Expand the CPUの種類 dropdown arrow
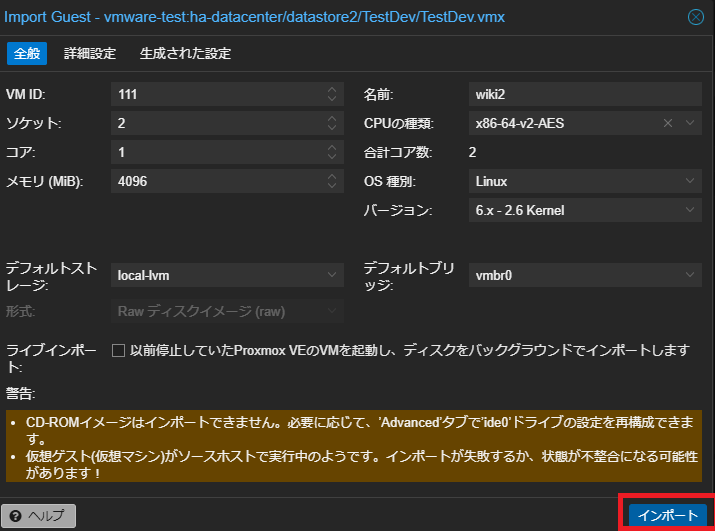This screenshot has height=531, width=715. click(x=690, y=123)
